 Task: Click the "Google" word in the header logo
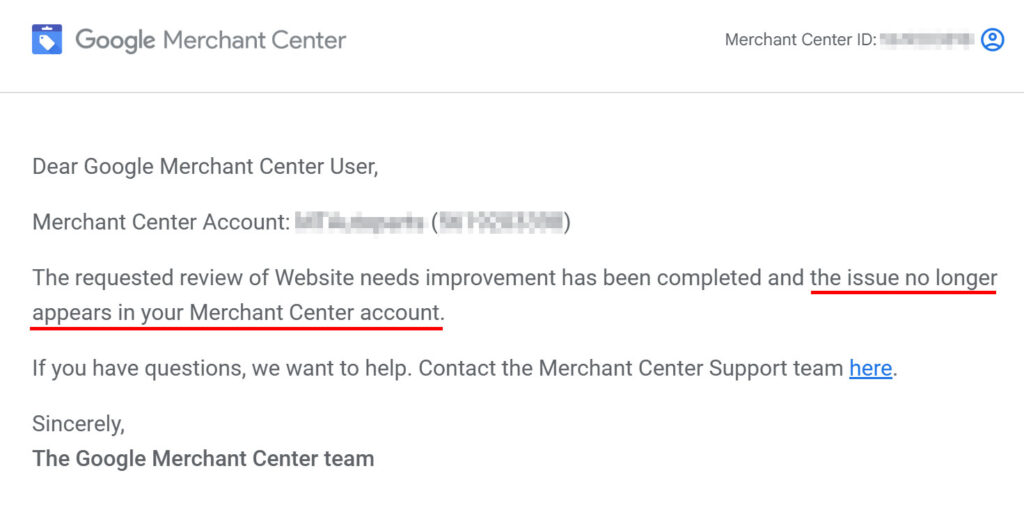[x=115, y=40]
